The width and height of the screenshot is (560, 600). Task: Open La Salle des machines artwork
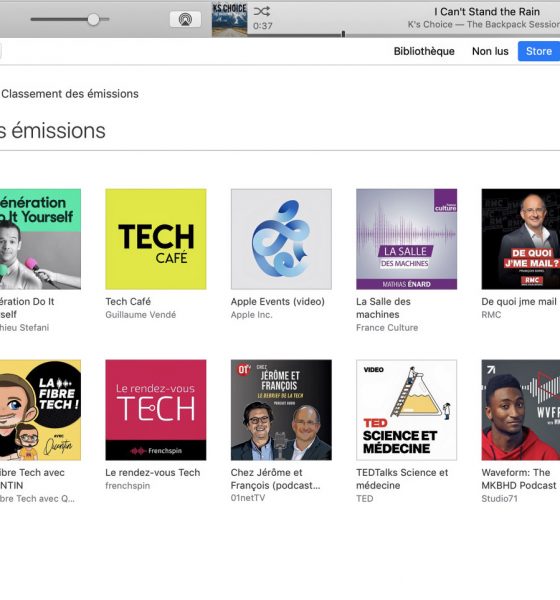coord(407,239)
